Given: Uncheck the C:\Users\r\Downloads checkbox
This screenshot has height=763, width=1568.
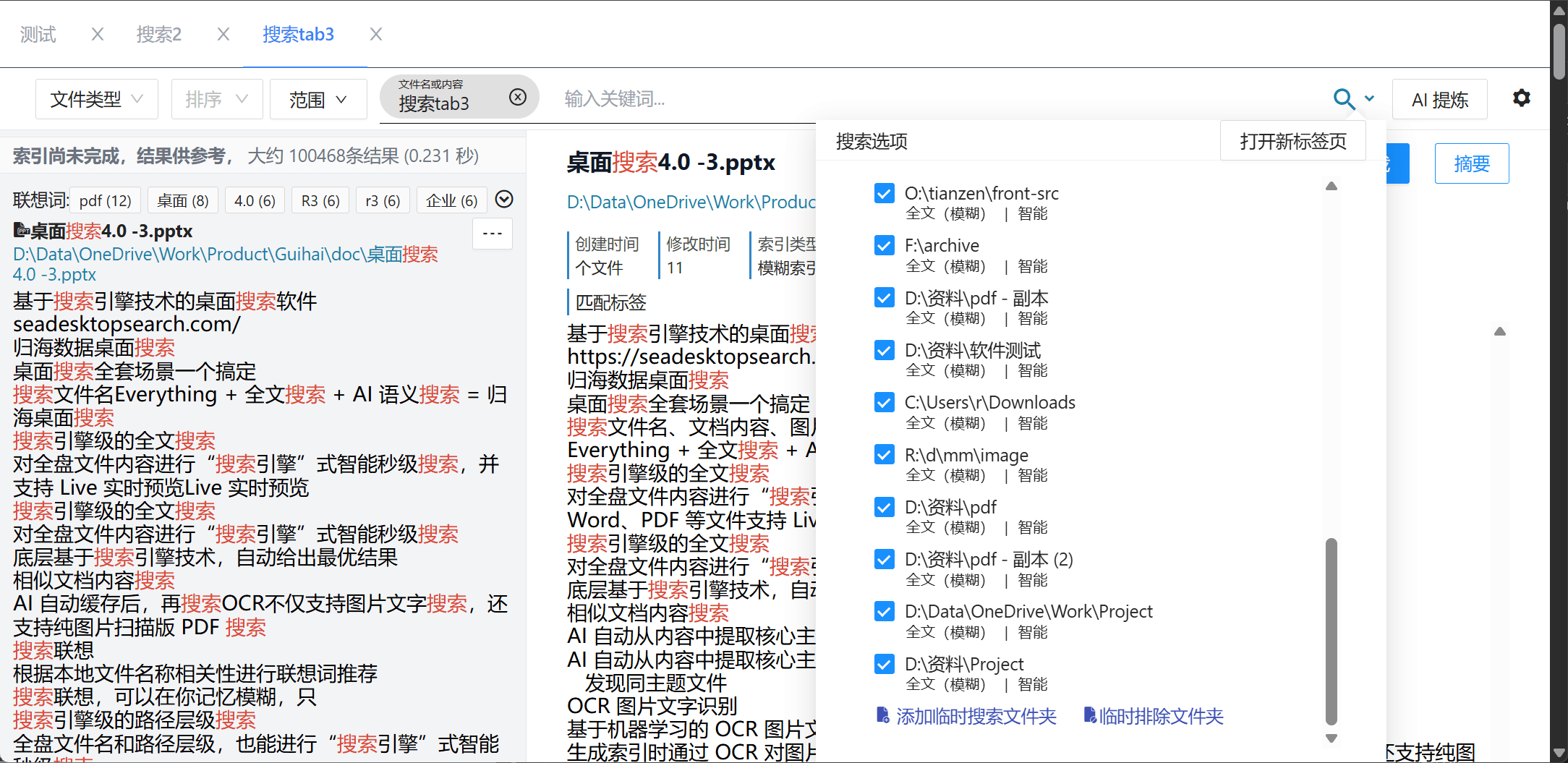Looking at the screenshot, I should click(884, 402).
